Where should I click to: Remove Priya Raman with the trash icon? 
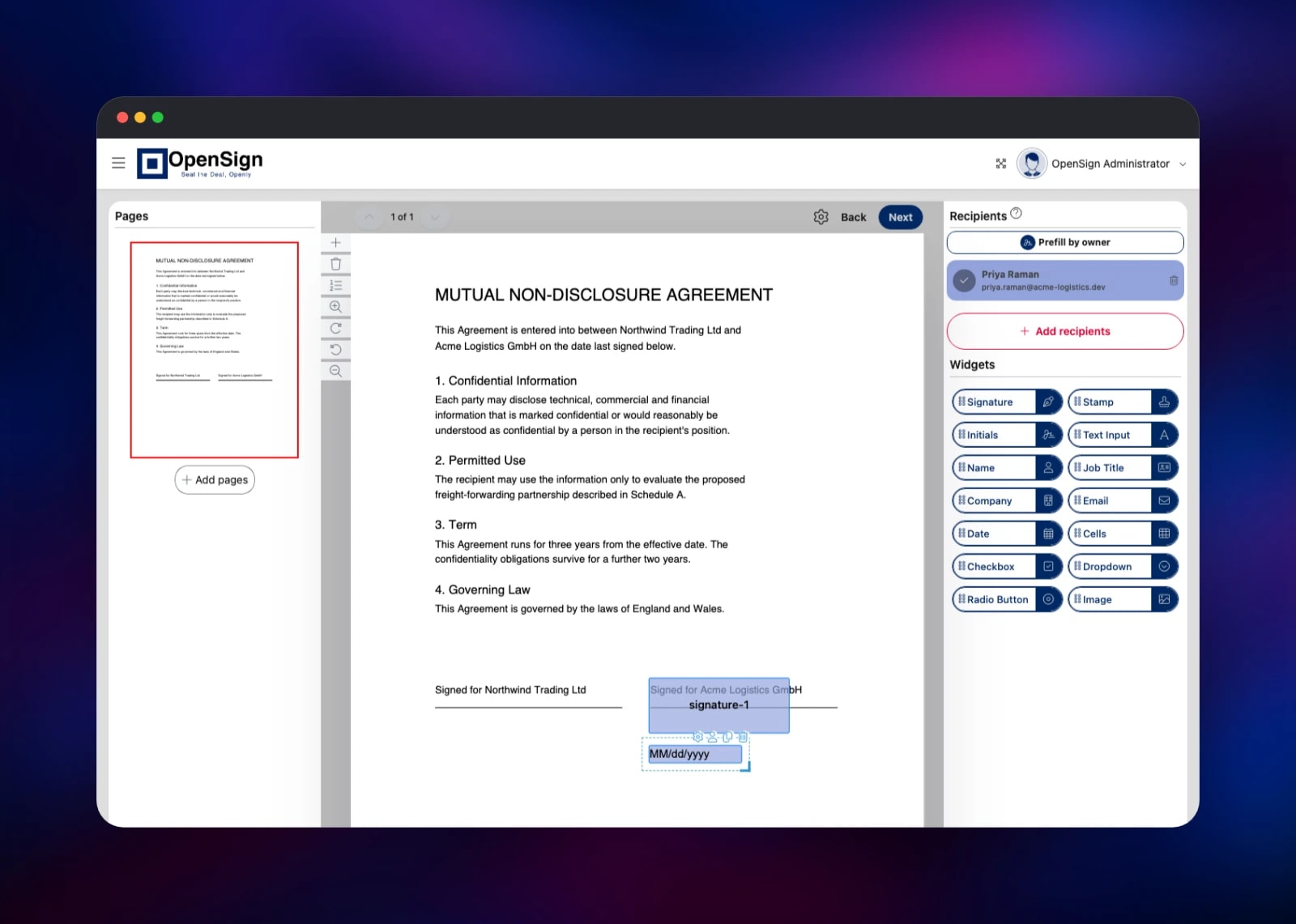click(x=1173, y=280)
